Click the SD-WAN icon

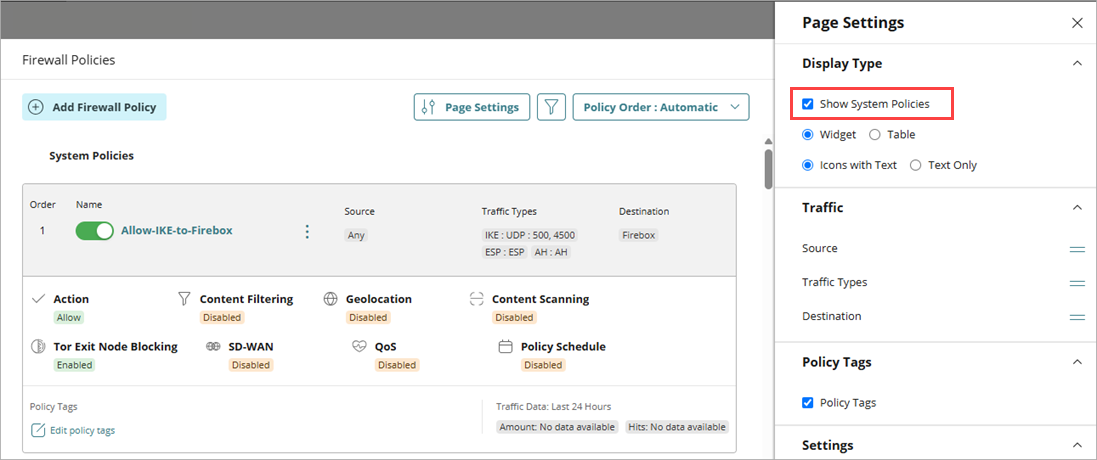(x=213, y=347)
